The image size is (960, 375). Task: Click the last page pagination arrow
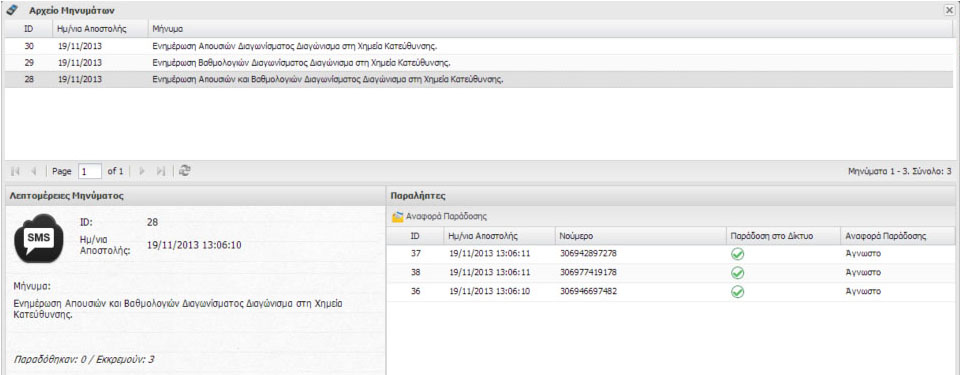point(161,172)
